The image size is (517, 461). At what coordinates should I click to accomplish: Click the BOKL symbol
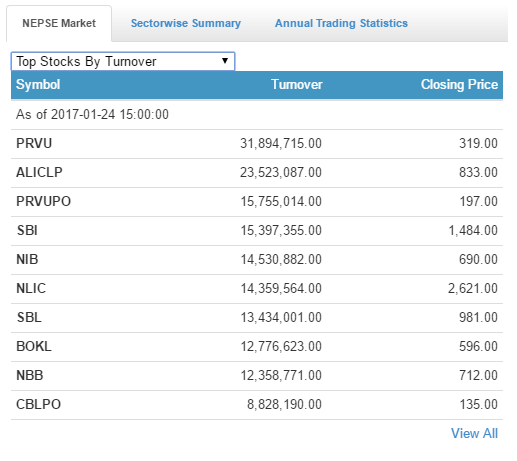click(34, 346)
